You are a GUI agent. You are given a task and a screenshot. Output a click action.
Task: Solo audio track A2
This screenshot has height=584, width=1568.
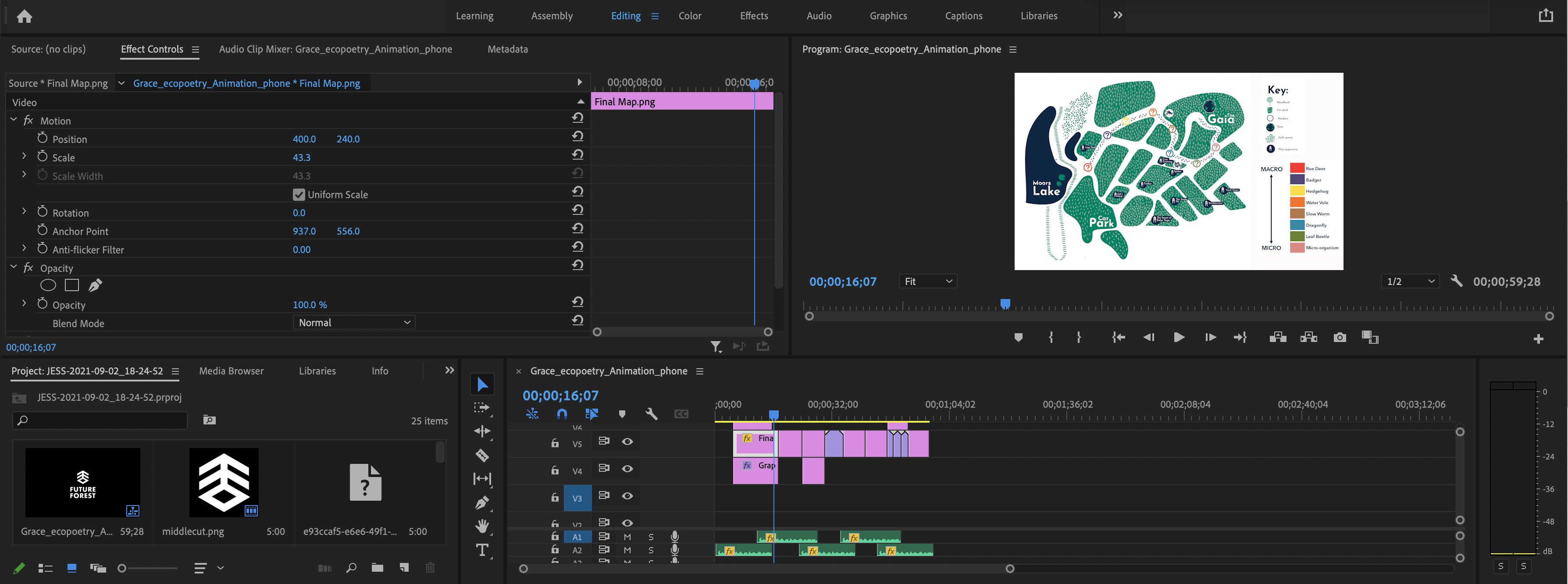[651, 550]
